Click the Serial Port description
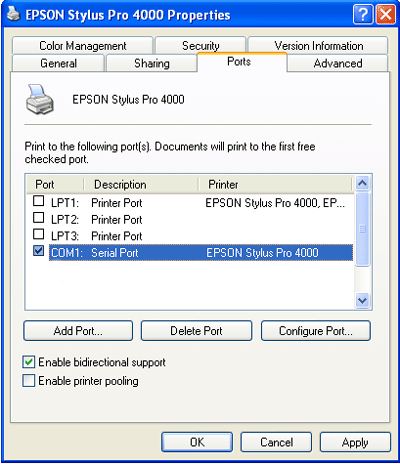 [115, 253]
